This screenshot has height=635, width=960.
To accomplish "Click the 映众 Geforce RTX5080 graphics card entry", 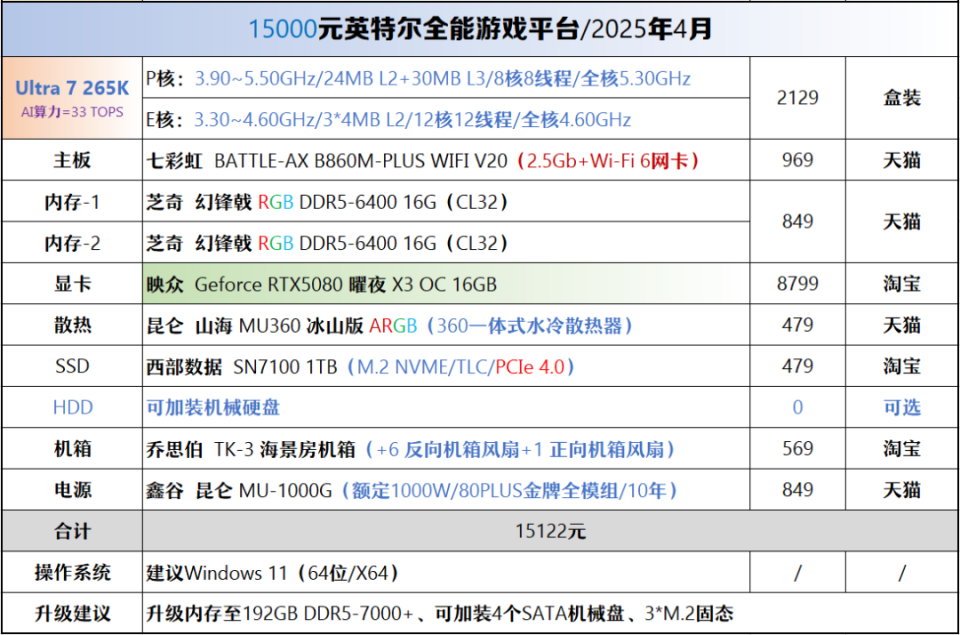I will pyautogui.click(x=321, y=285).
